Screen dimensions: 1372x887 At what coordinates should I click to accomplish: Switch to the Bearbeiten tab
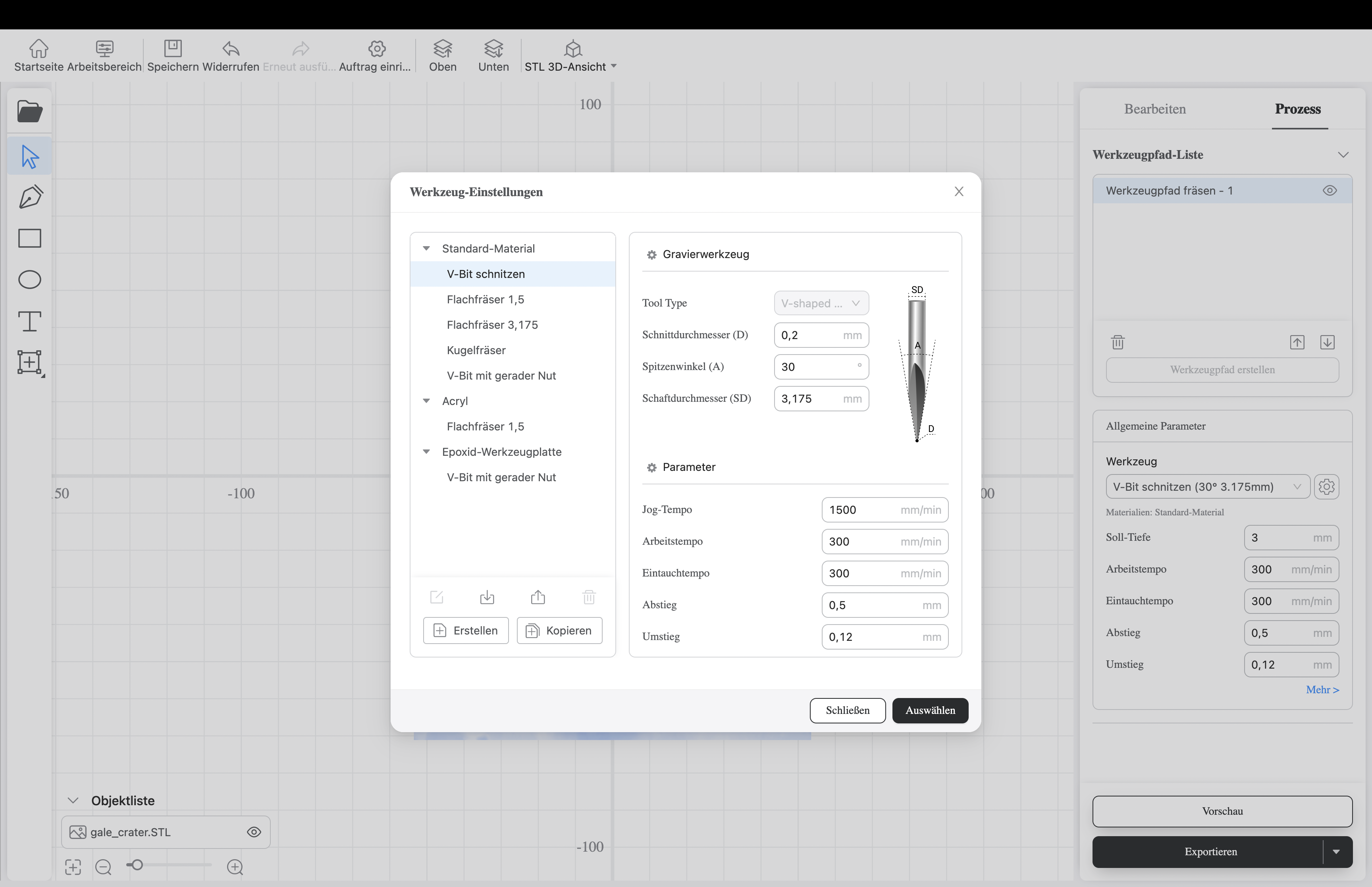(x=1154, y=109)
